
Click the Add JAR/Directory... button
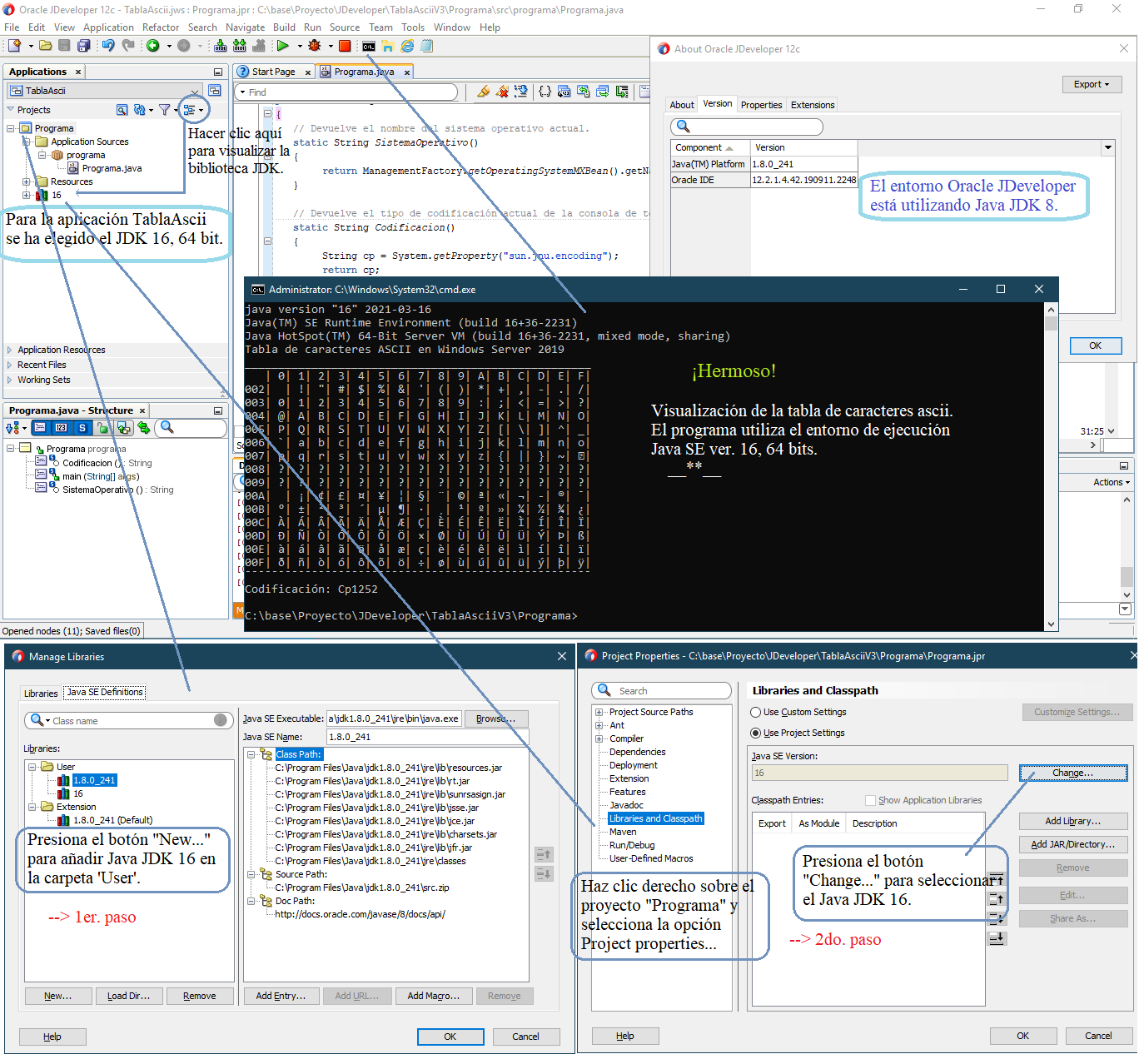coord(1073,845)
